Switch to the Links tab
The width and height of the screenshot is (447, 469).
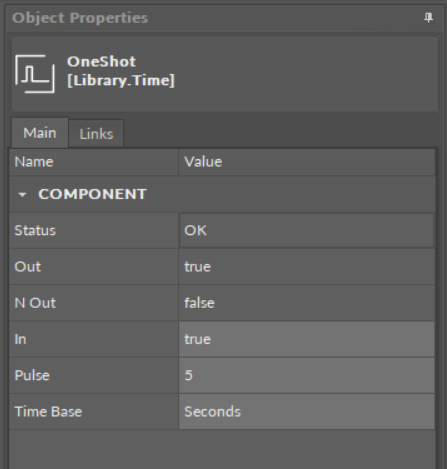click(96, 134)
